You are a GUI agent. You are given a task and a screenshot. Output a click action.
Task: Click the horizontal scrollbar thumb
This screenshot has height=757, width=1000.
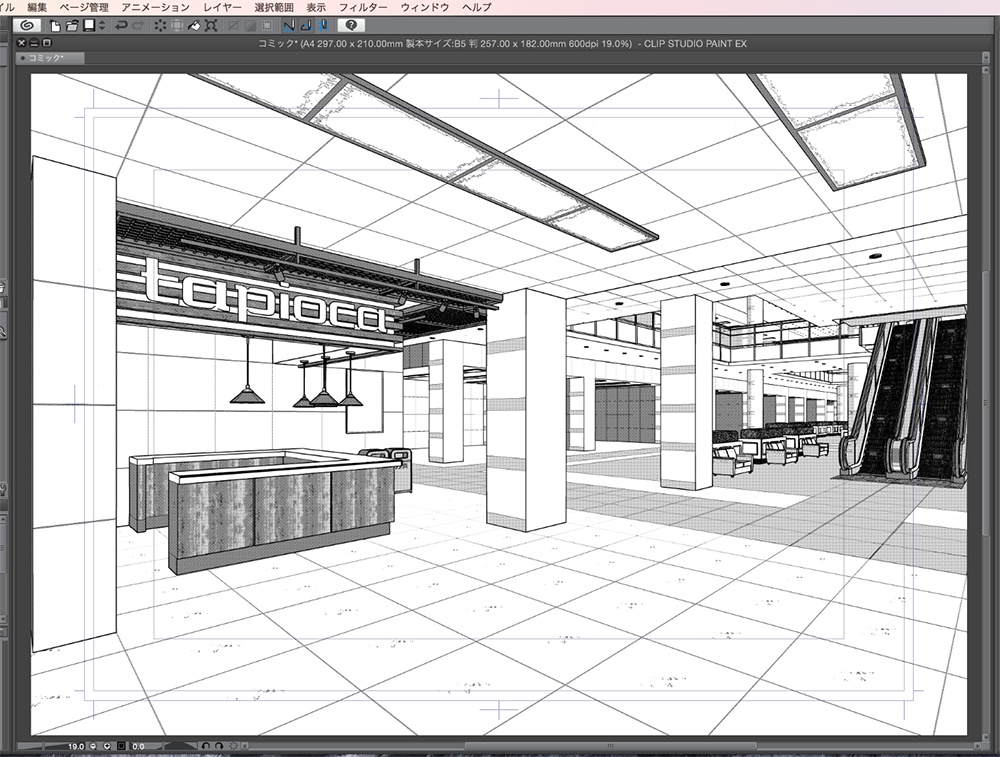tap(610, 746)
